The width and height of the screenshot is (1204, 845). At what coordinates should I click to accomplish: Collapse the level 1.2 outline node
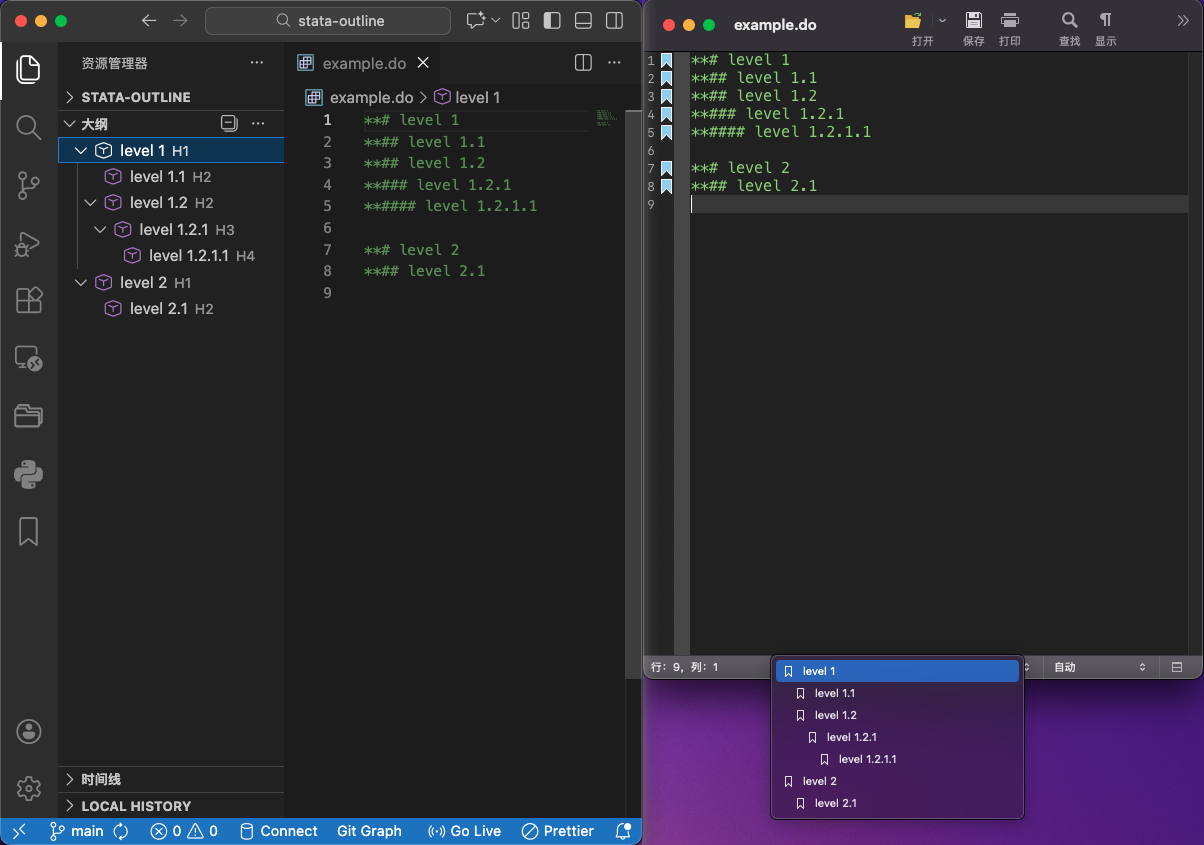[90, 203]
